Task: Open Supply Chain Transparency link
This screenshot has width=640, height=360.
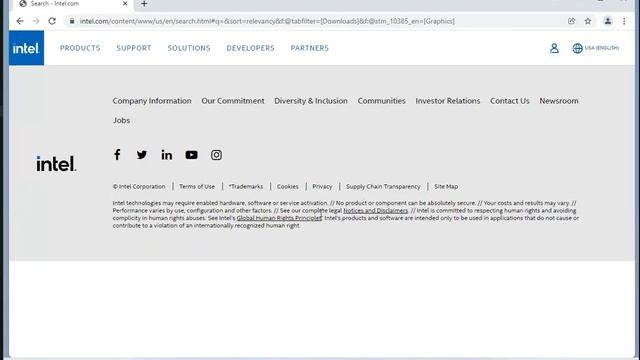Action: pos(383,187)
